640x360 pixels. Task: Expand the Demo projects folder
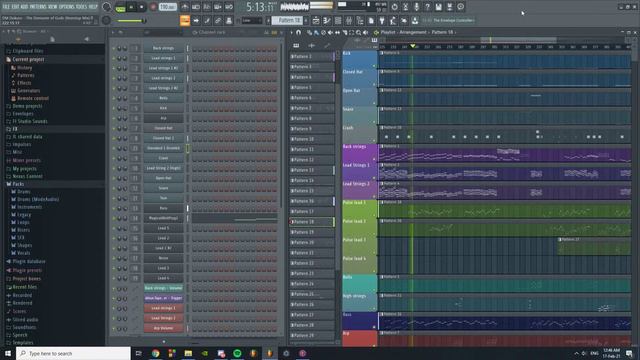[x=24, y=106]
